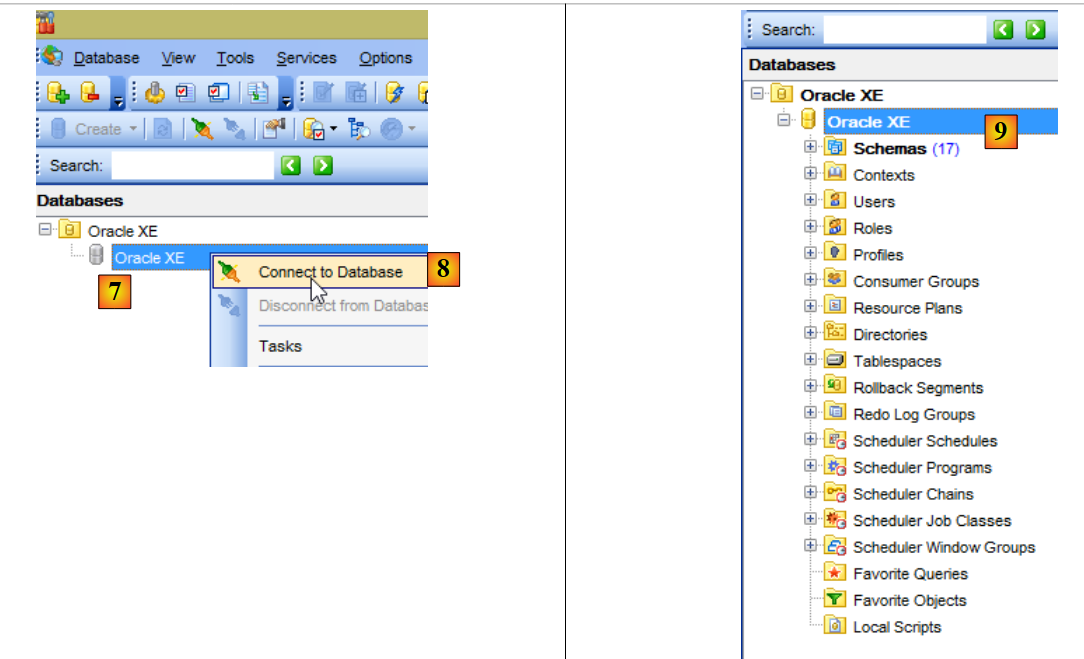Expand the Users tree node

click(811, 201)
